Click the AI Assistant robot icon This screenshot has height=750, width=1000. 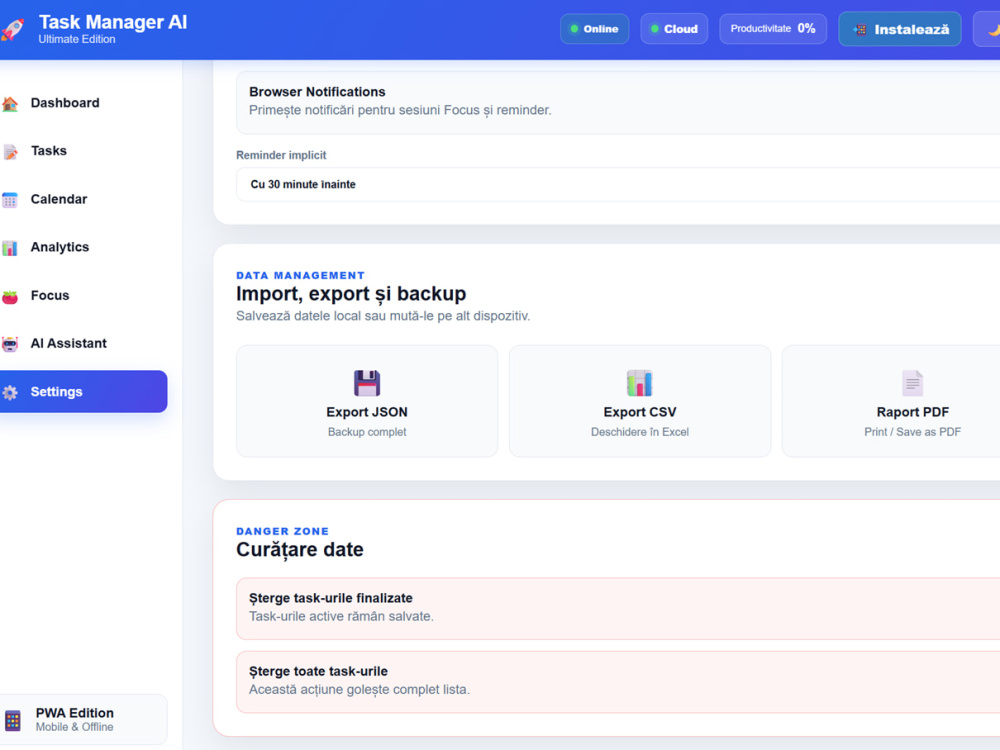coord(10,344)
